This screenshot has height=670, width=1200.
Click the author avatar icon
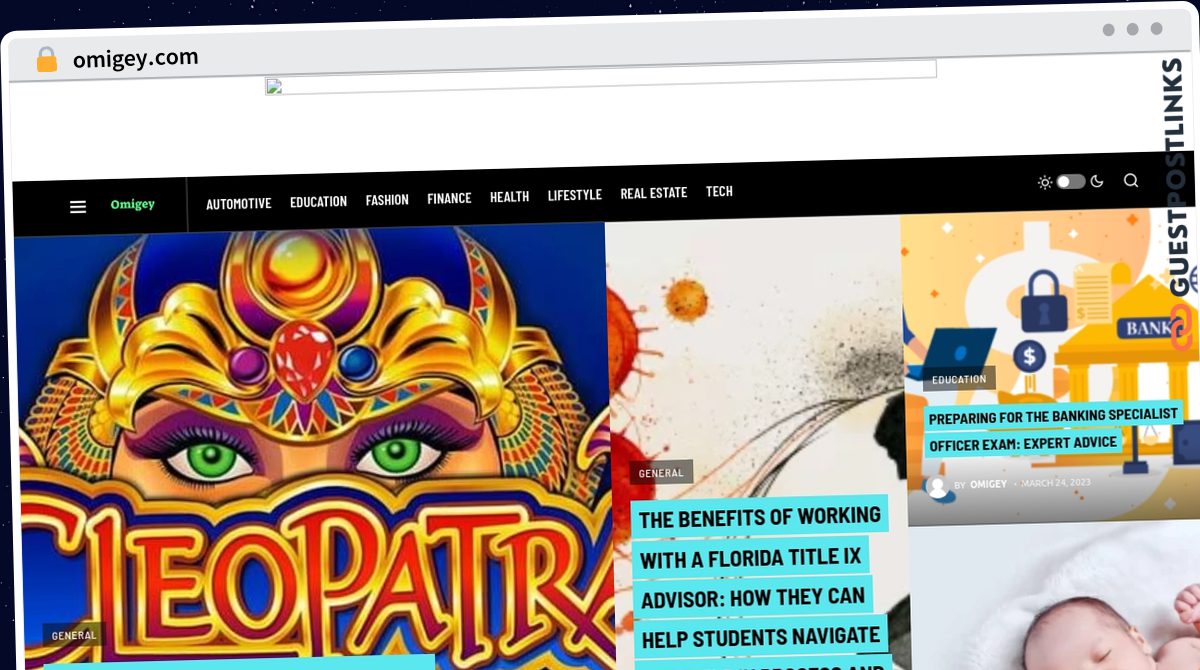click(938, 486)
